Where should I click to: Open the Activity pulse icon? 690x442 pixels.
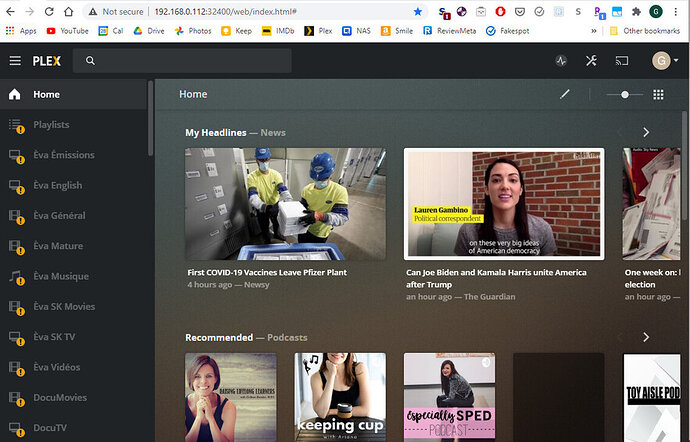pos(561,61)
